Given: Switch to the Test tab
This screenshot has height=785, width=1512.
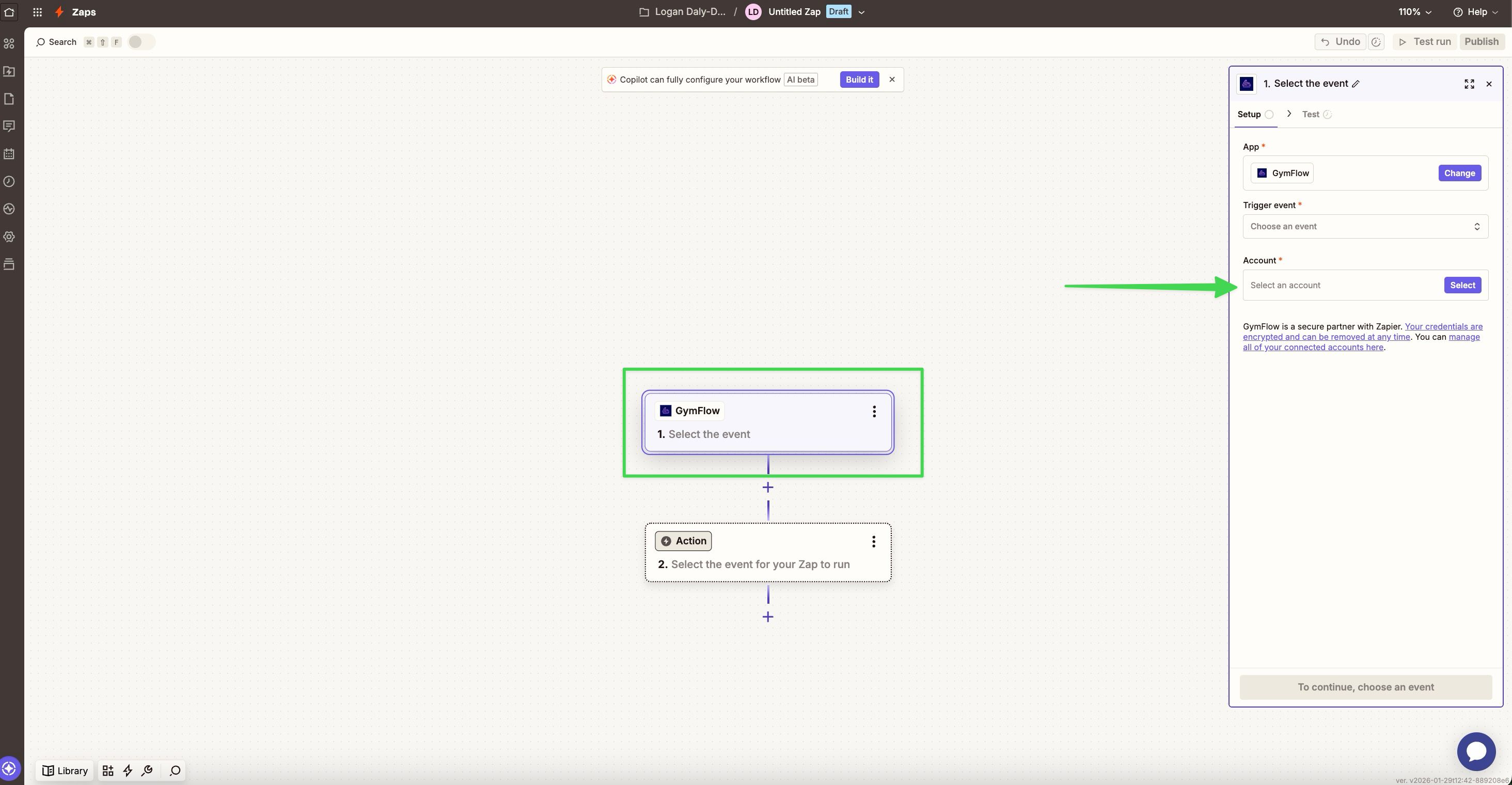Looking at the screenshot, I should (x=1316, y=115).
